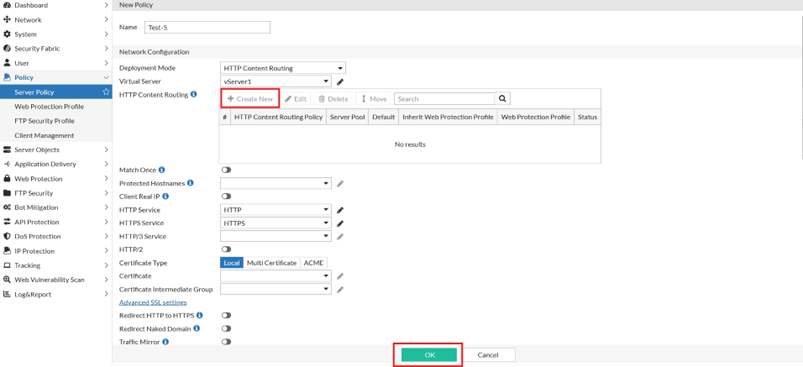Open the Deployment Mode dropdown
The width and height of the screenshot is (803, 367).
click(x=283, y=68)
